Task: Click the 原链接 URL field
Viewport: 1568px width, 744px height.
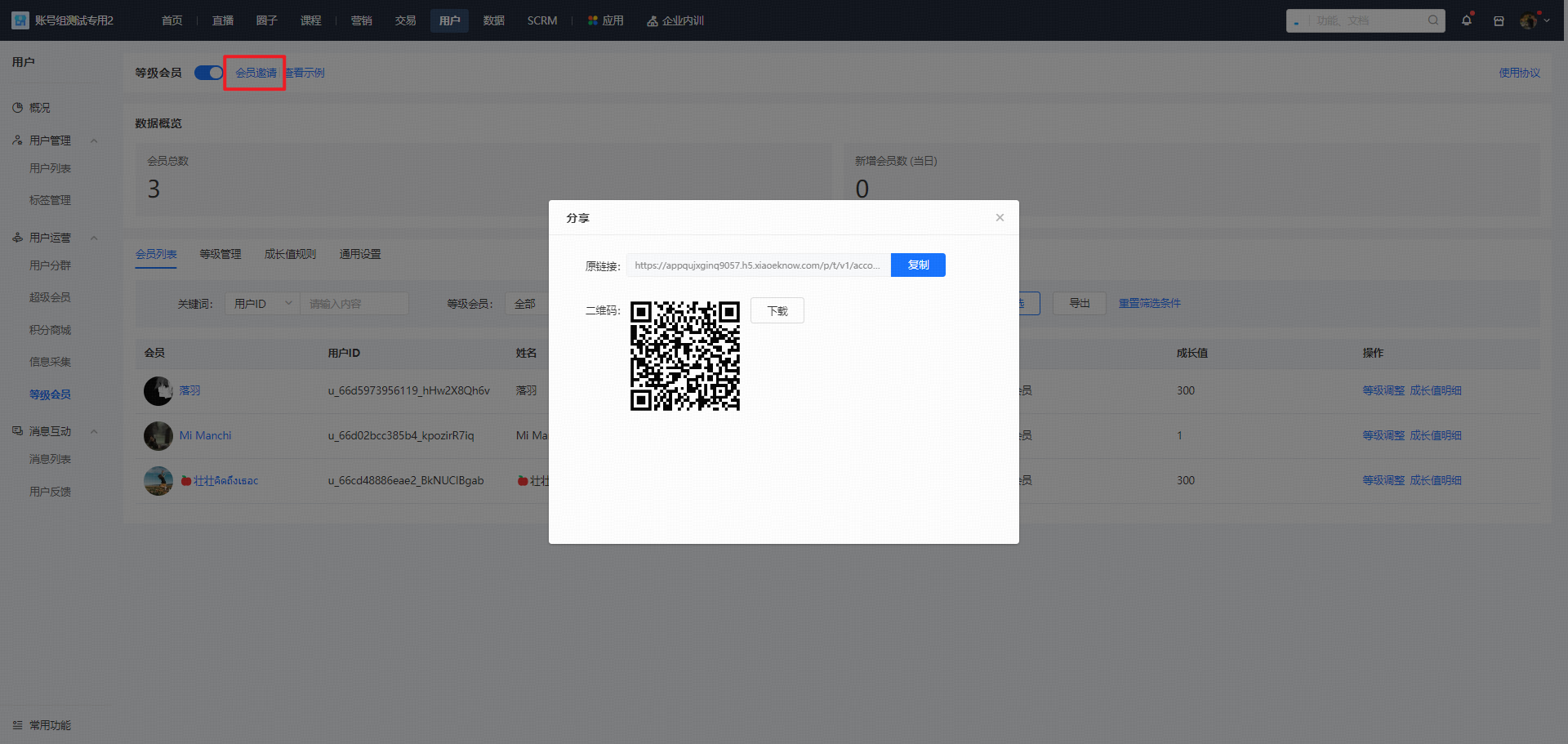Action: pyautogui.click(x=758, y=265)
